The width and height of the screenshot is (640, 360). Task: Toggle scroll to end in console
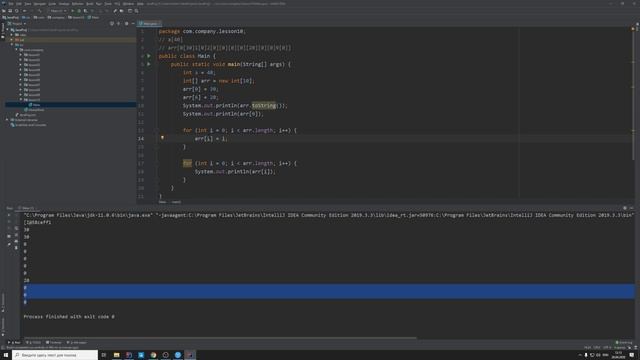pos(16,235)
